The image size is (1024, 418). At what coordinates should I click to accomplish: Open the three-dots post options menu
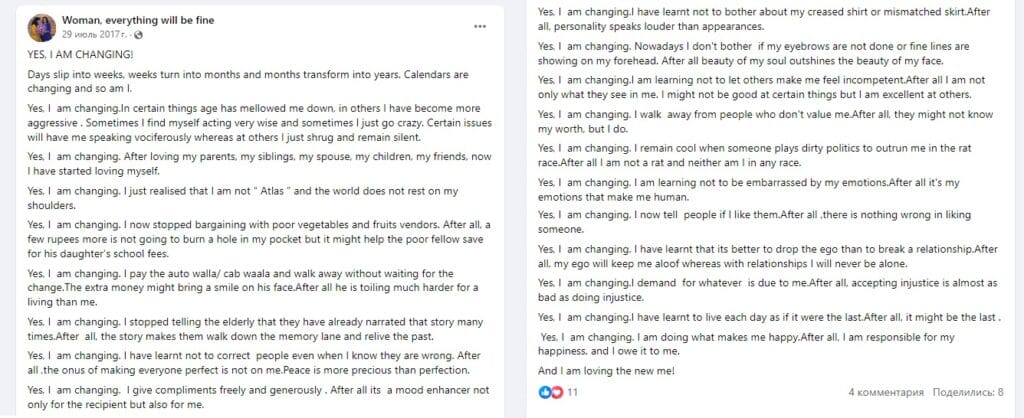480,27
